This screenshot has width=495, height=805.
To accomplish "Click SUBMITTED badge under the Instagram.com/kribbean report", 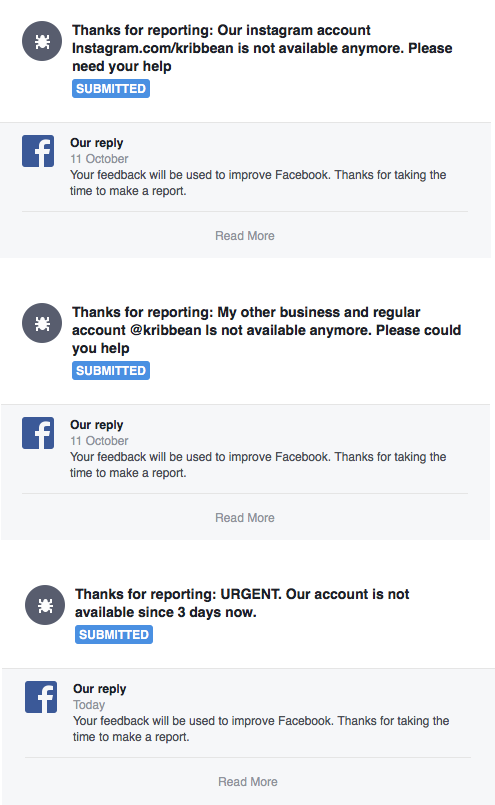I will tap(111, 88).
